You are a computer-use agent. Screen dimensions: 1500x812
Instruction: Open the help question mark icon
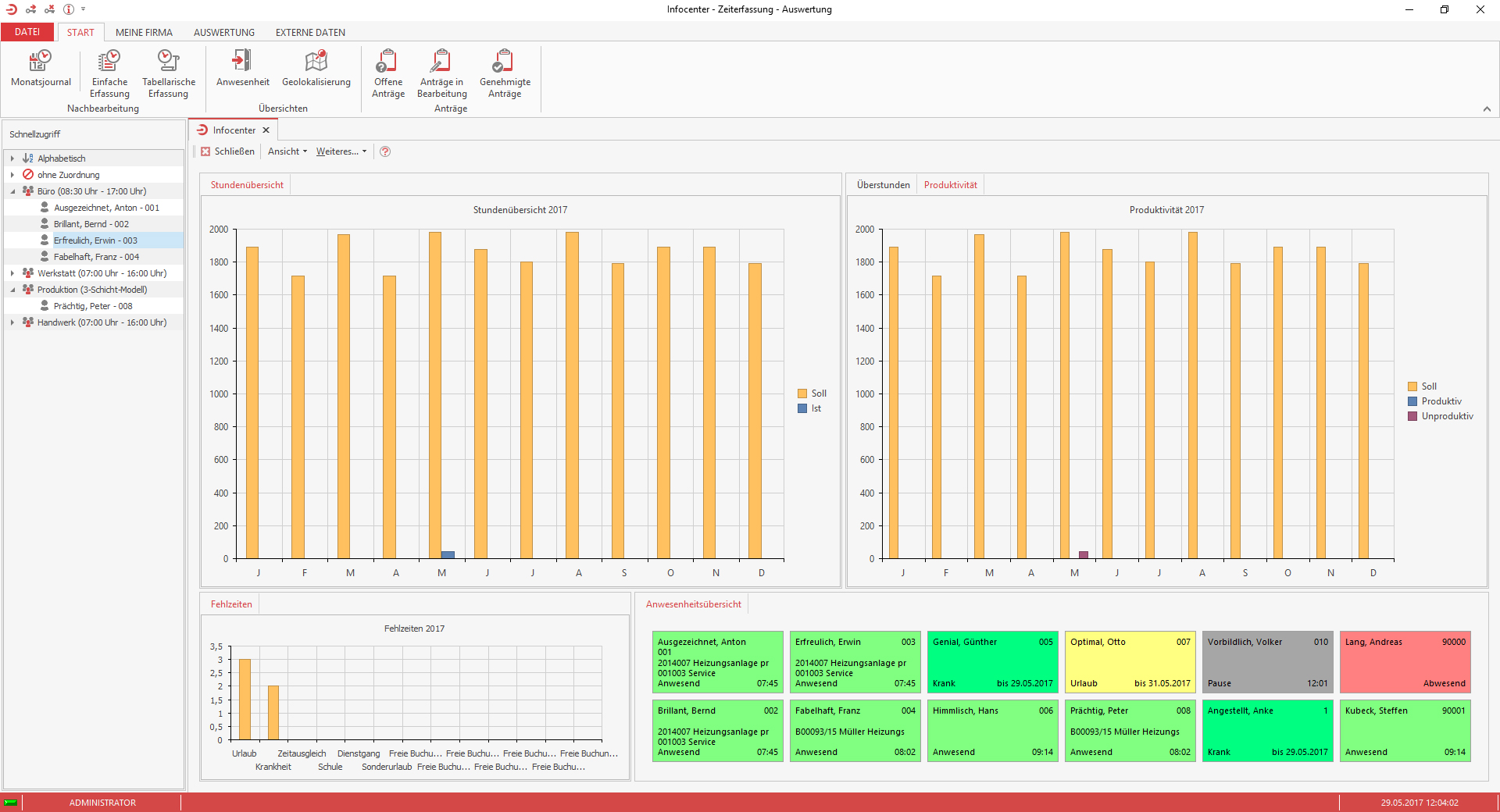385,151
